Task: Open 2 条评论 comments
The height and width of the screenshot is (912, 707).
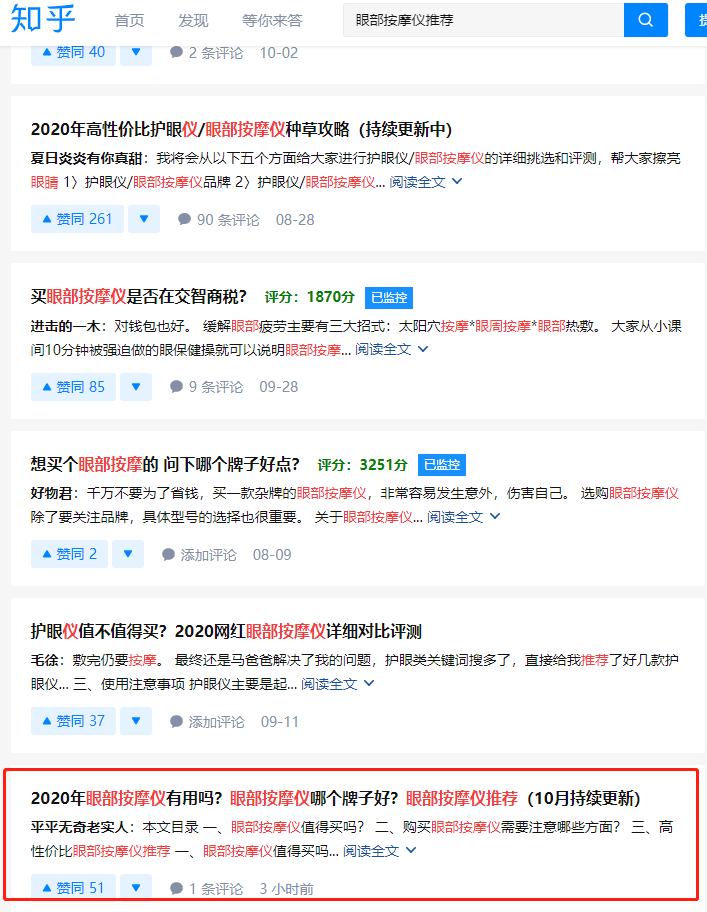Action: coord(206,53)
